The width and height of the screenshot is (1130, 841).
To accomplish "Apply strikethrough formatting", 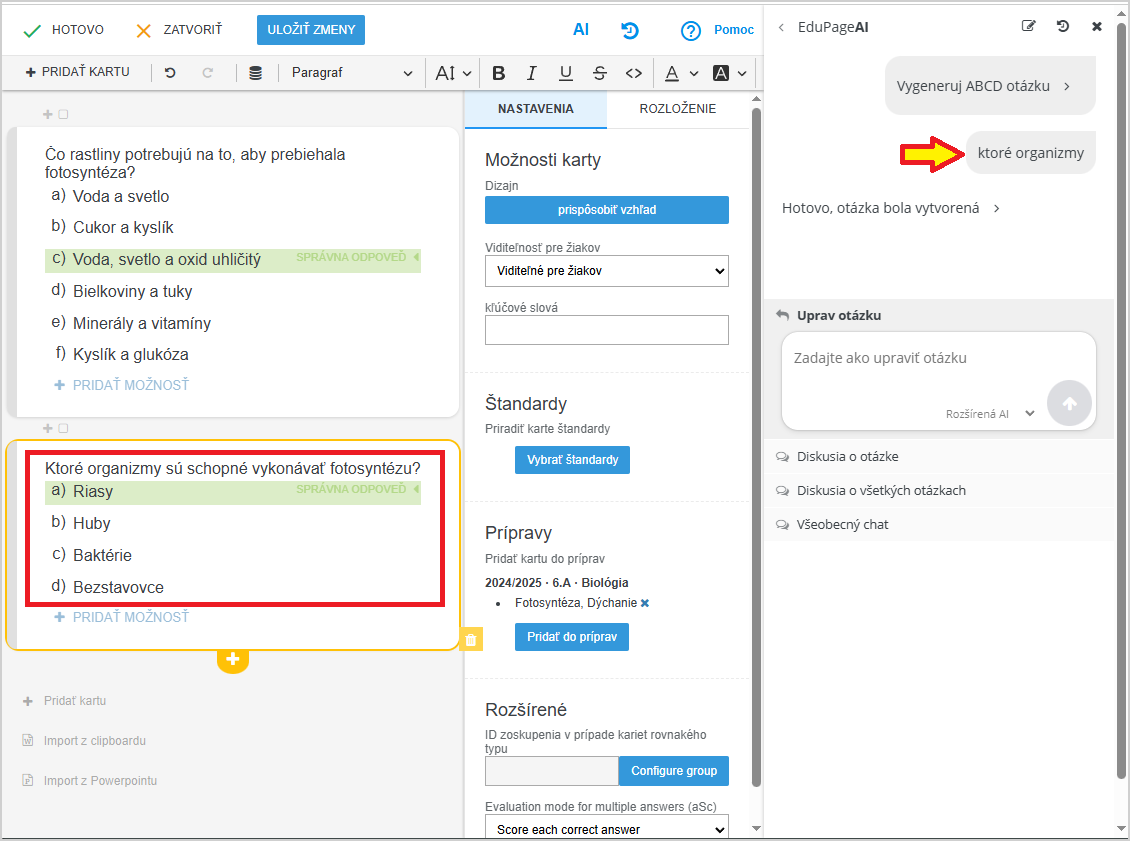I will click(599, 73).
